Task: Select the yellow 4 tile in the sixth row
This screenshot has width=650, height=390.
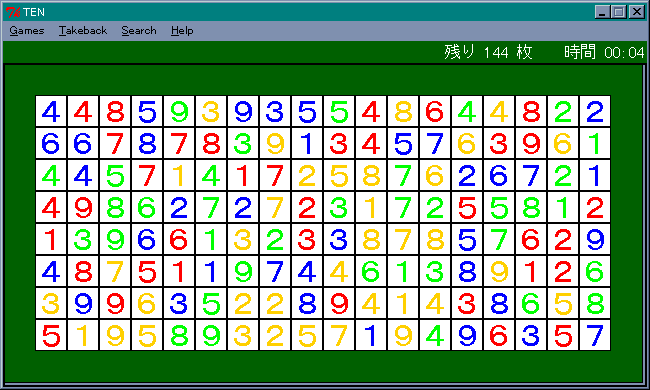Action: click(x=339, y=271)
